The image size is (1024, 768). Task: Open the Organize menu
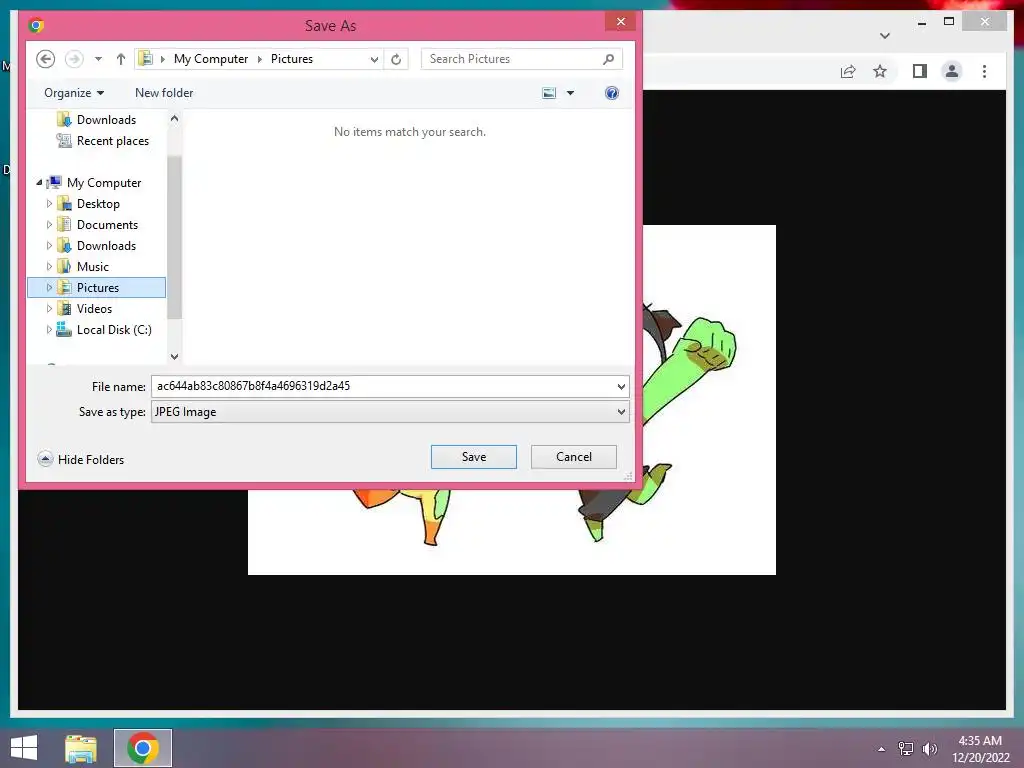[74, 93]
